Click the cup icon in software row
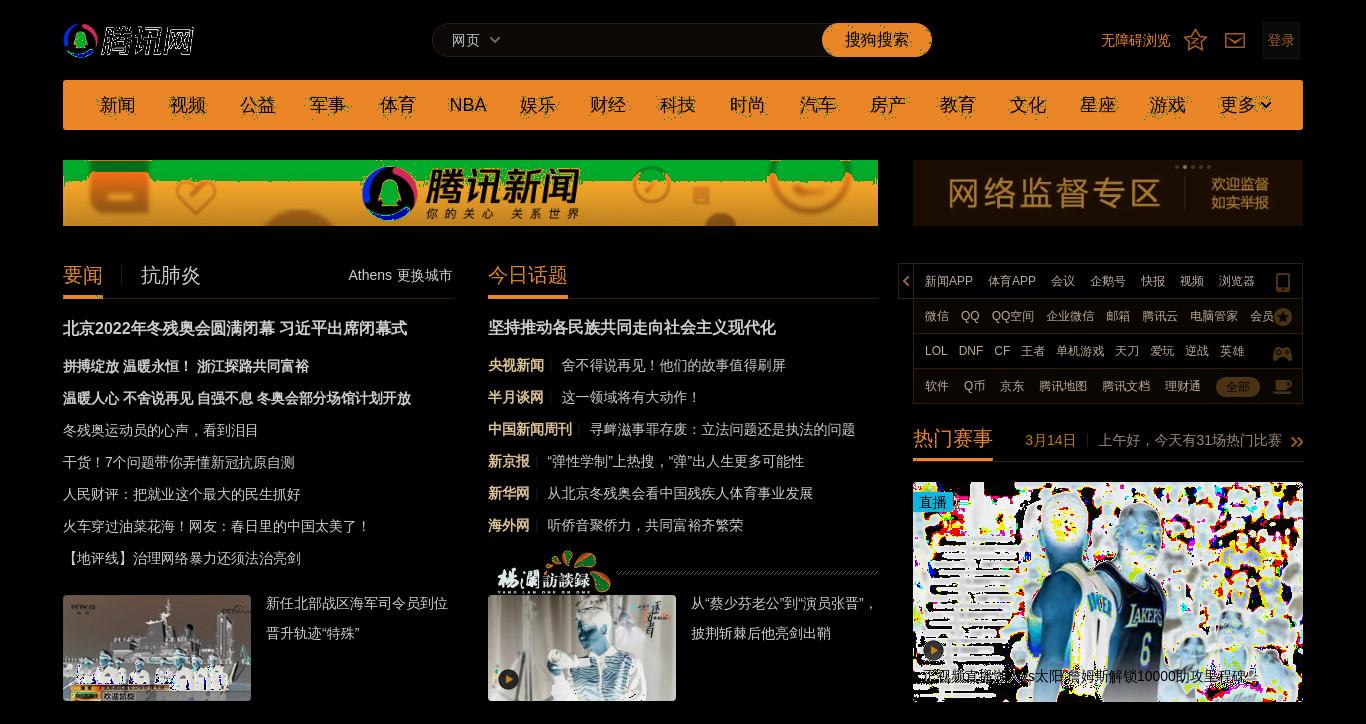 tap(1282, 387)
